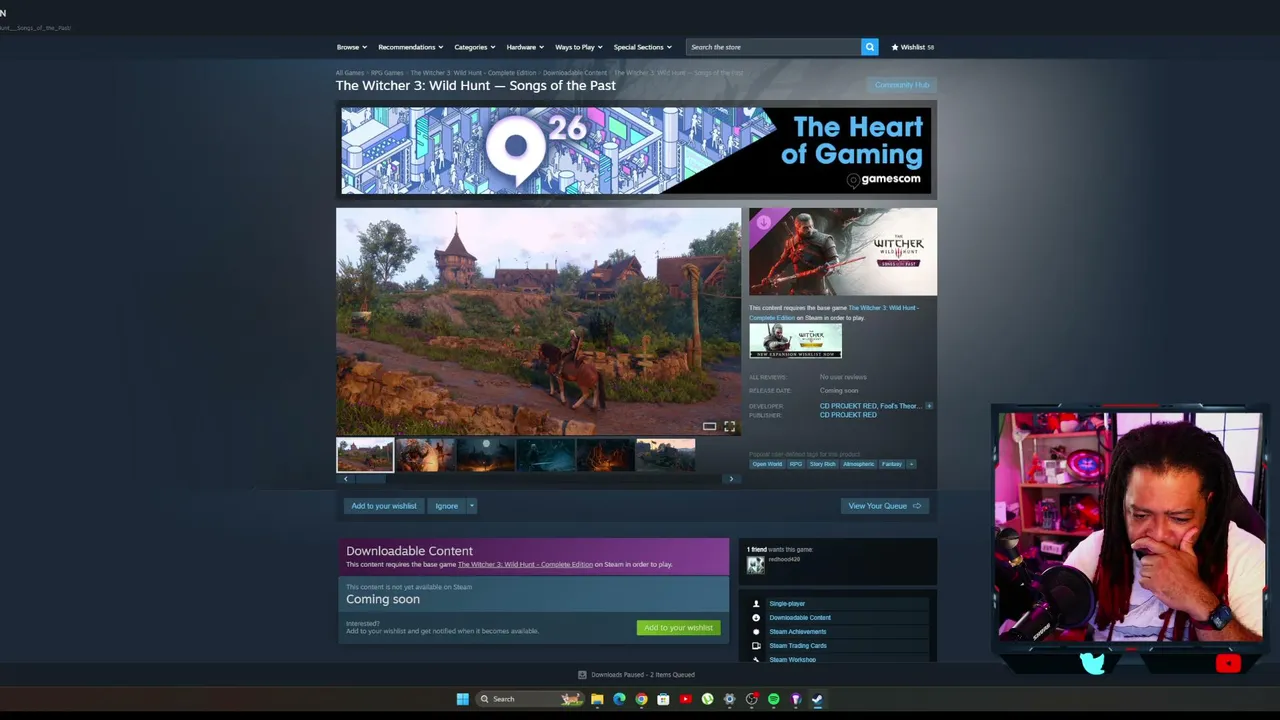The image size is (1280, 720).
Task: Expand the developer list plus button
Action: pyautogui.click(x=929, y=406)
